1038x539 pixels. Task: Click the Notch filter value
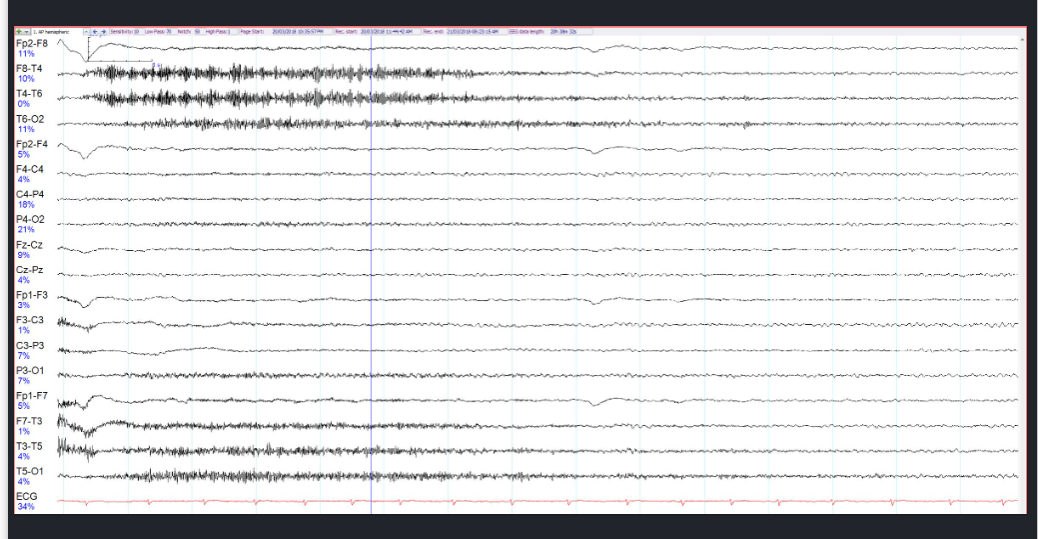point(197,31)
